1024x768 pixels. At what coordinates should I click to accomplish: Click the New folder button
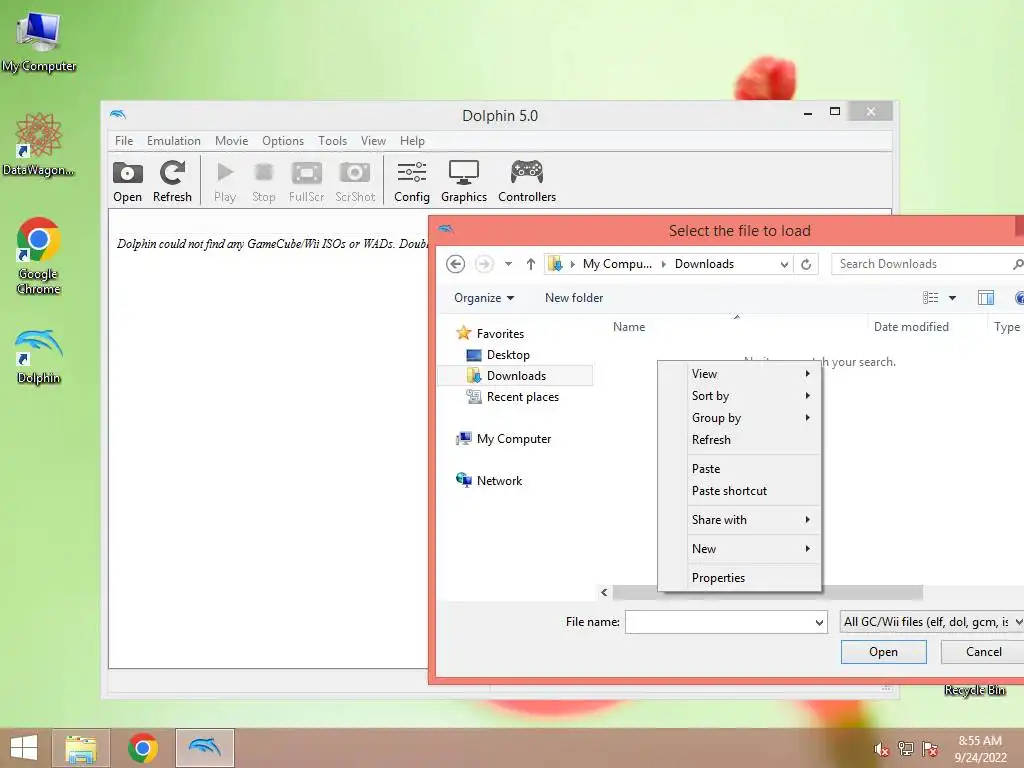click(x=574, y=298)
